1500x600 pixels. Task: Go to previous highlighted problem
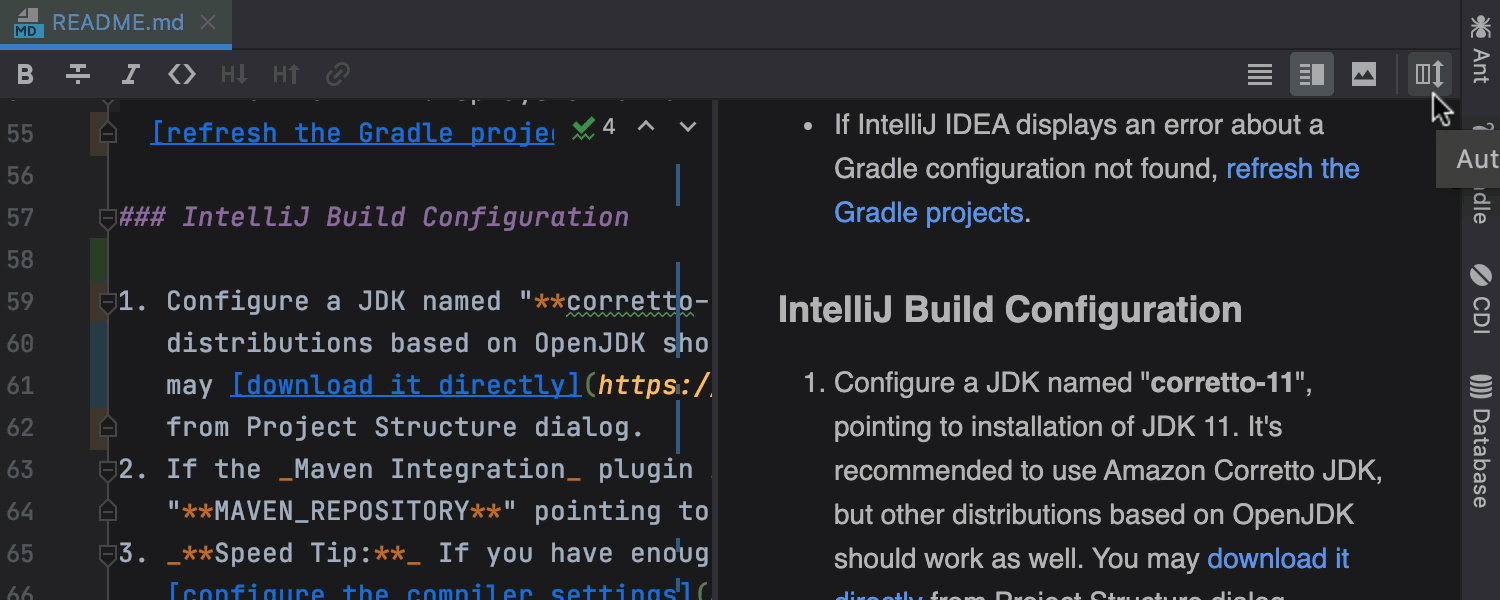[x=646, y=127]
